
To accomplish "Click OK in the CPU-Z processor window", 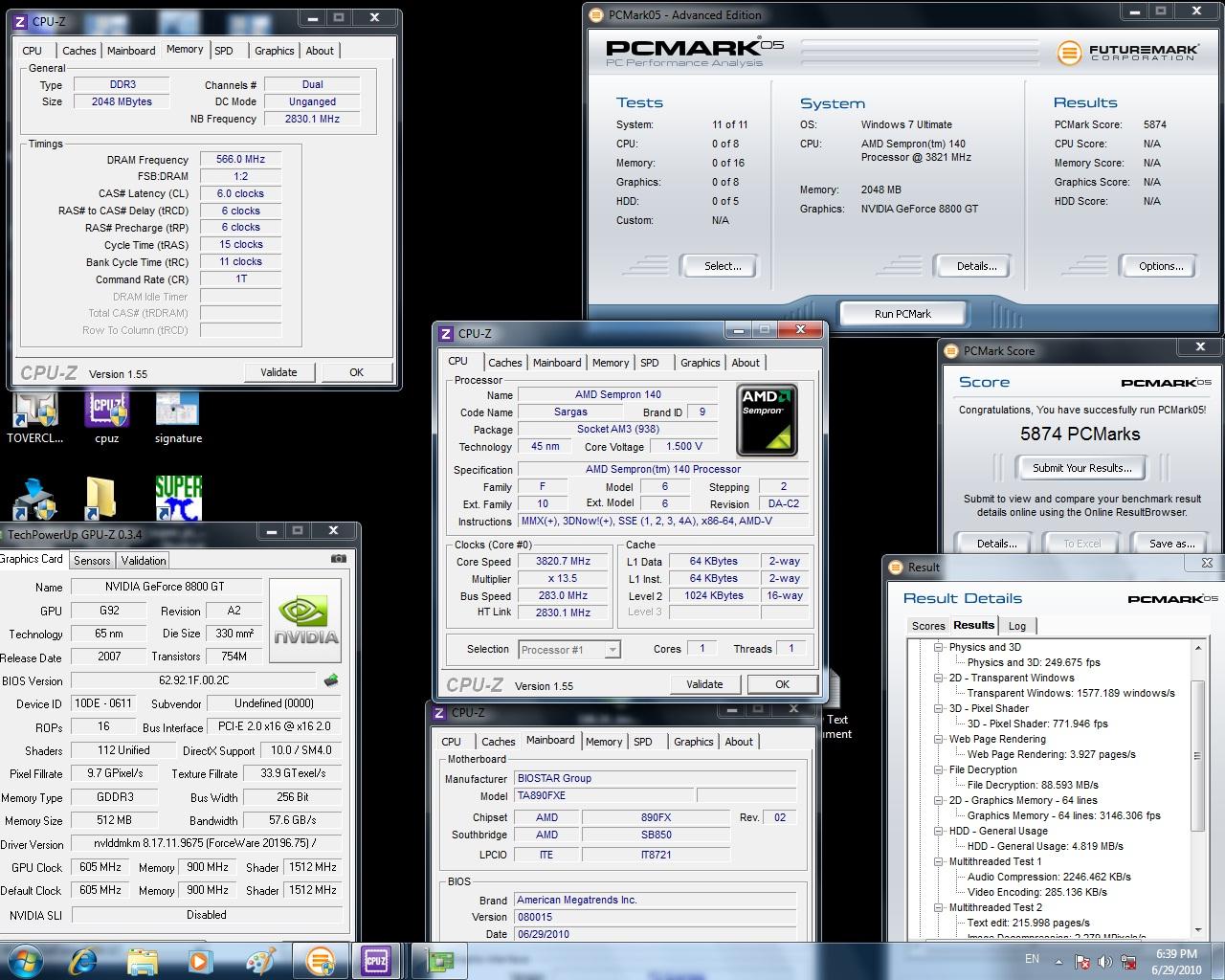I will pos(782,684).
